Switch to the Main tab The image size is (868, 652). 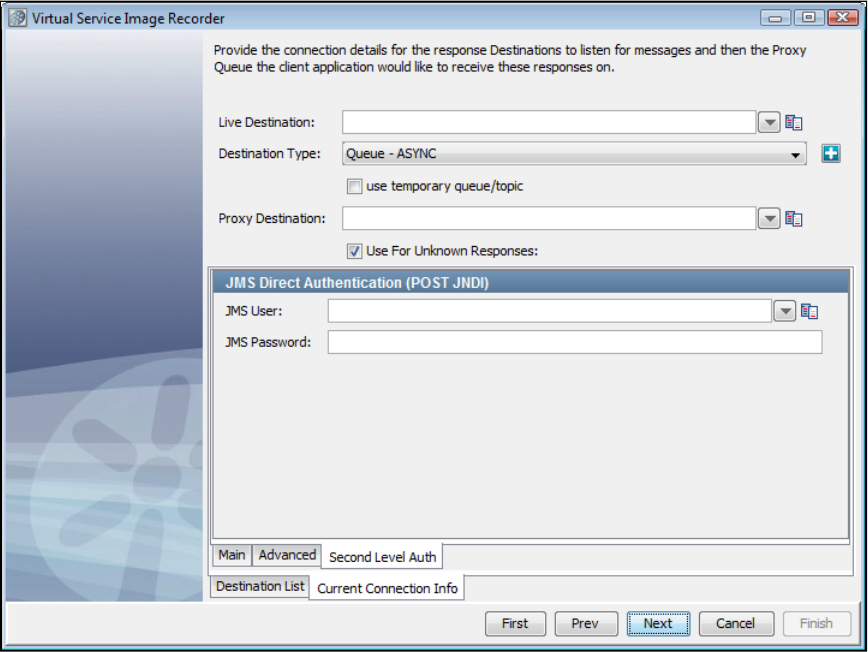tap(232, 555)
